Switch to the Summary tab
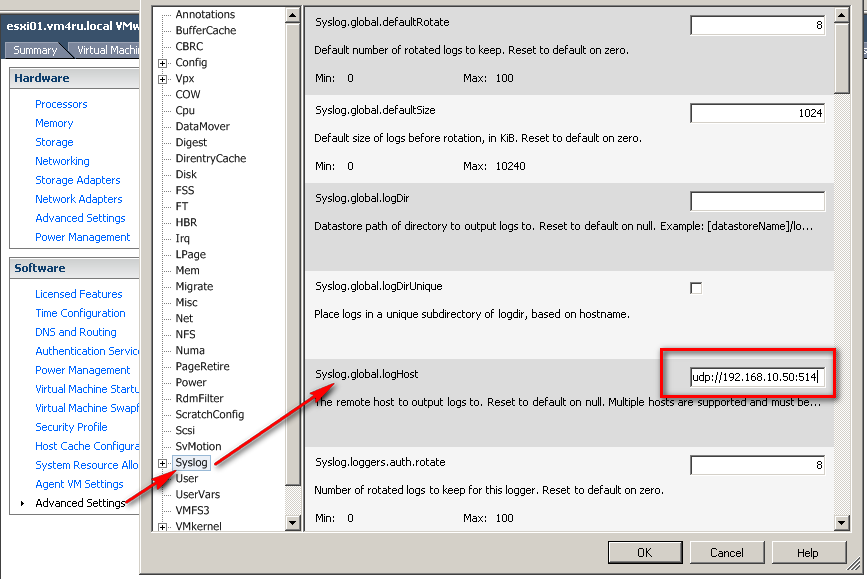The image size is (867, 579). pyautogui.click(x=35, y=50)
